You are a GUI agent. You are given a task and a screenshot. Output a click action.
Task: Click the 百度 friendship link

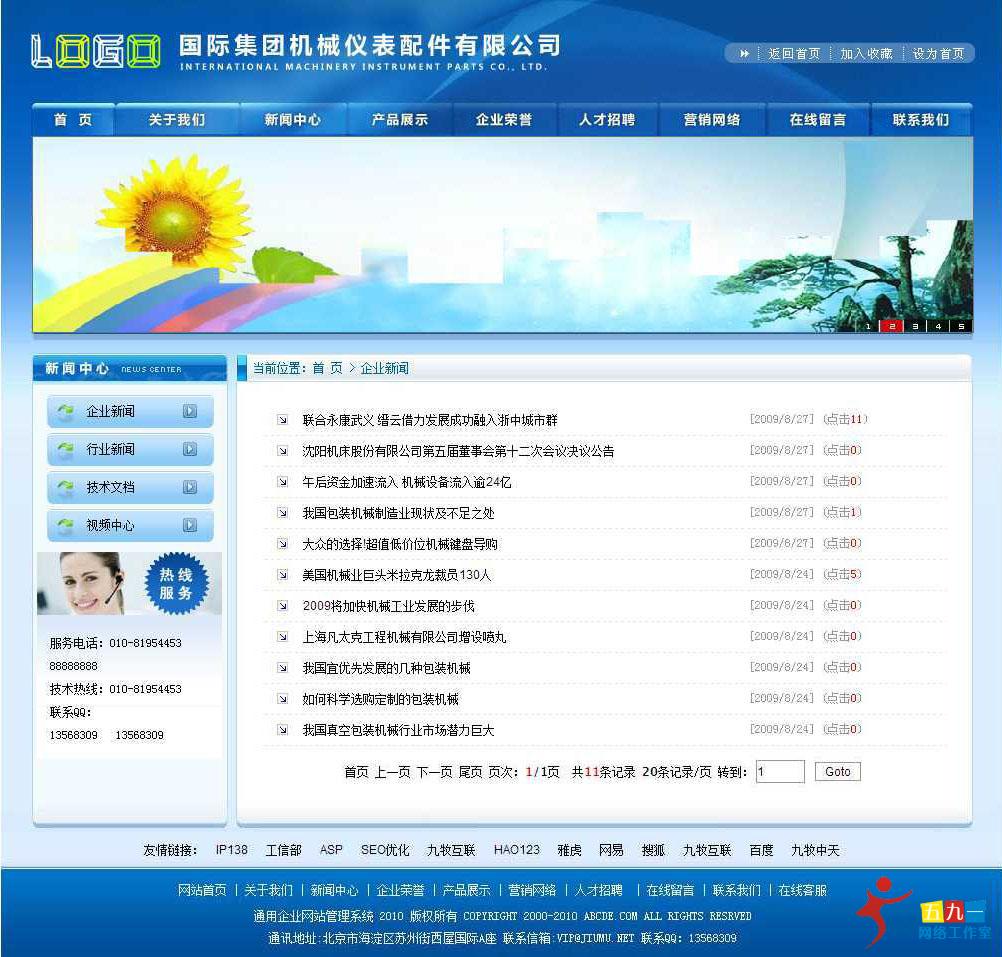point(760,849)
